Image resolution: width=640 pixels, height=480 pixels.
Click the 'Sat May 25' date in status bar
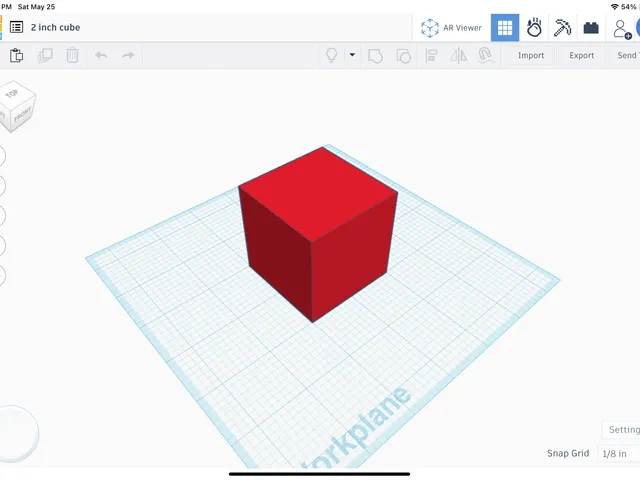[36, 7]
